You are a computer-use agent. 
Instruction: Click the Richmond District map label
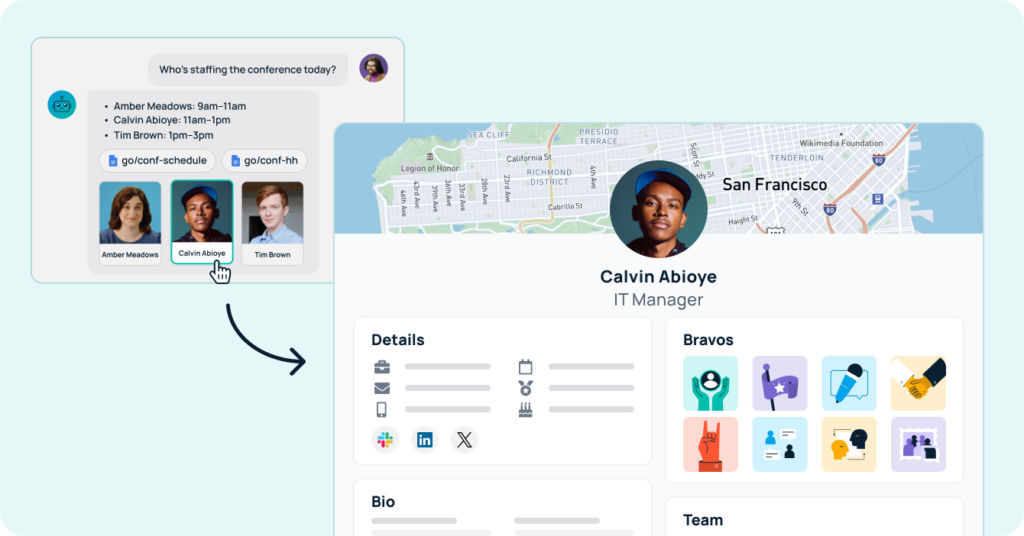pos(549,177)
